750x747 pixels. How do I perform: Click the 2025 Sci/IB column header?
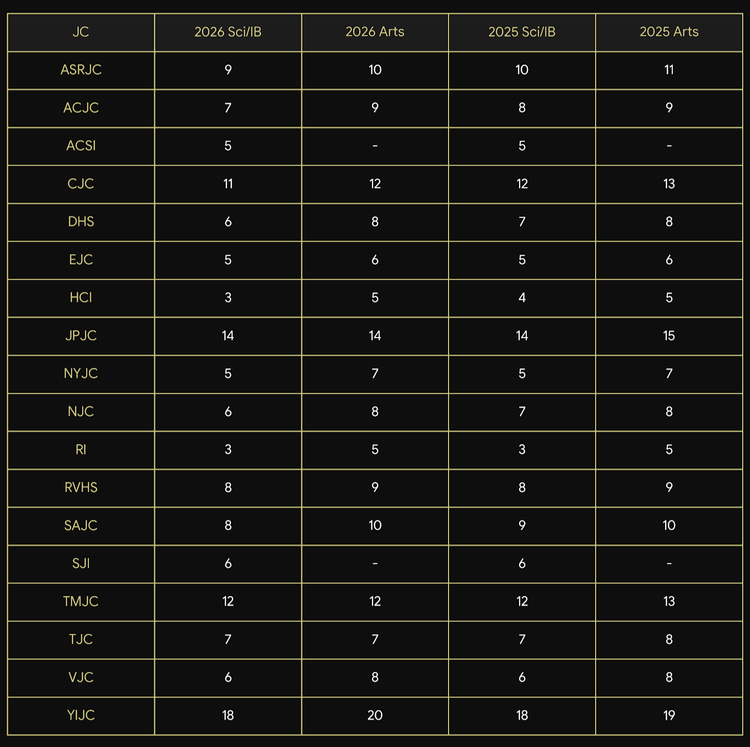pyautogui.click(x=522, y=32)
